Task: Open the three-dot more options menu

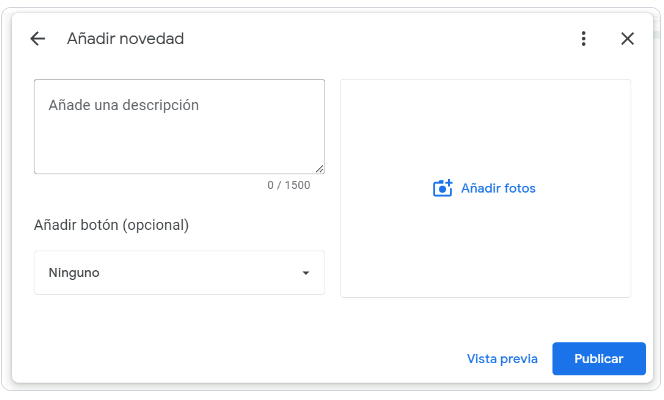Action: (584, 39)
